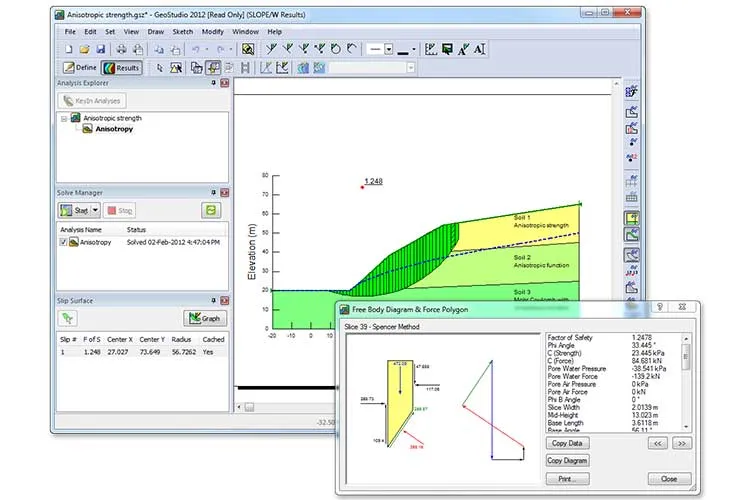Click the Print... button in dialog

click(x=567, y=478)
